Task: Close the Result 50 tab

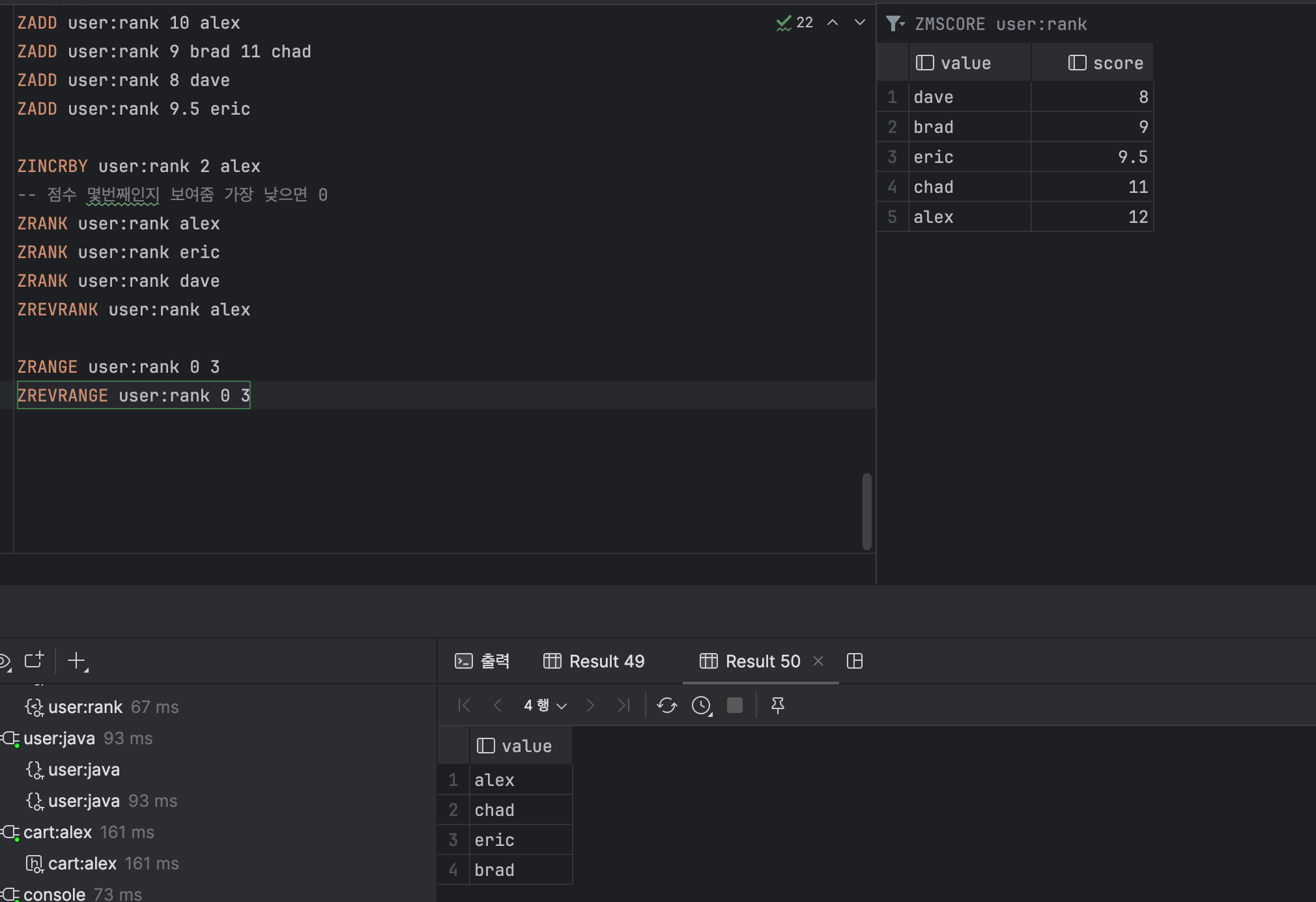Action: pos(818,661)
